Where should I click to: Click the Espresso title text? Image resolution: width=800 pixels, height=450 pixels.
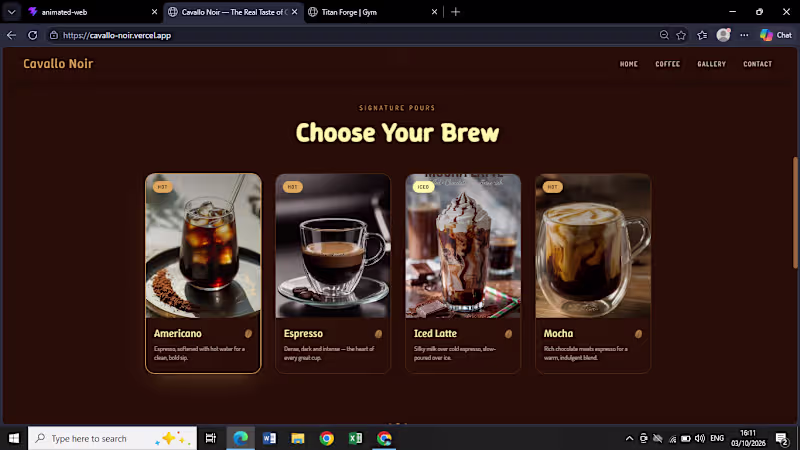pyautogui.click(x=303, y=333)
